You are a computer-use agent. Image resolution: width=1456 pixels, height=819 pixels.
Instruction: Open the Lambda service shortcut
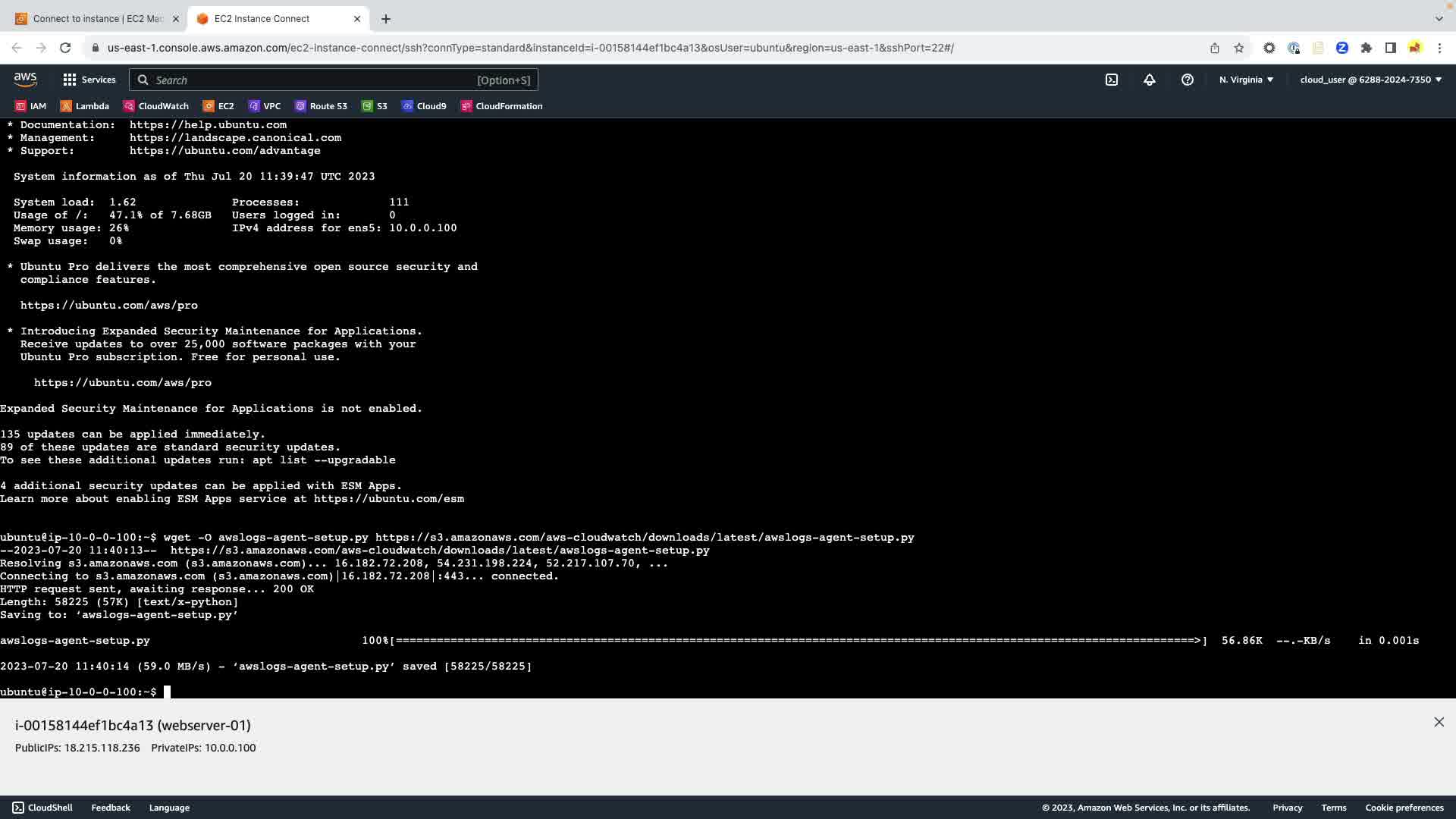pyautogui.click(x=85, y=106)
